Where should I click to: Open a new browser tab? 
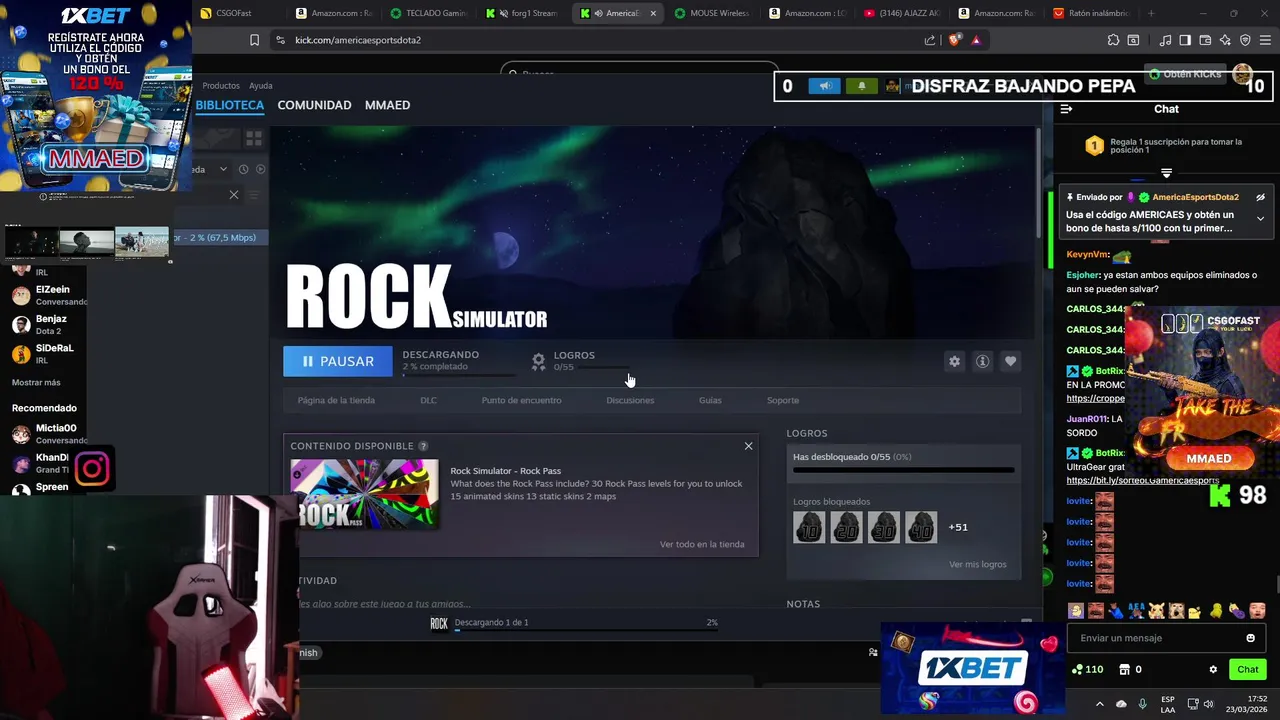[1151, 13]
